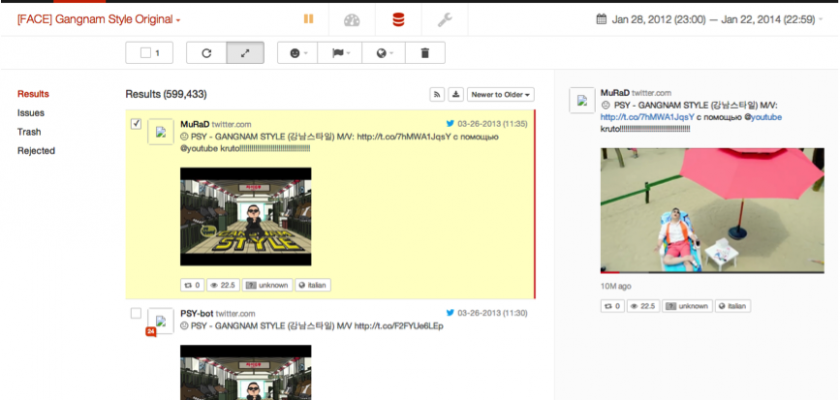This screenshot has width=840, height=400.
Task: Open the wrench settings icon
Action: 445,20
